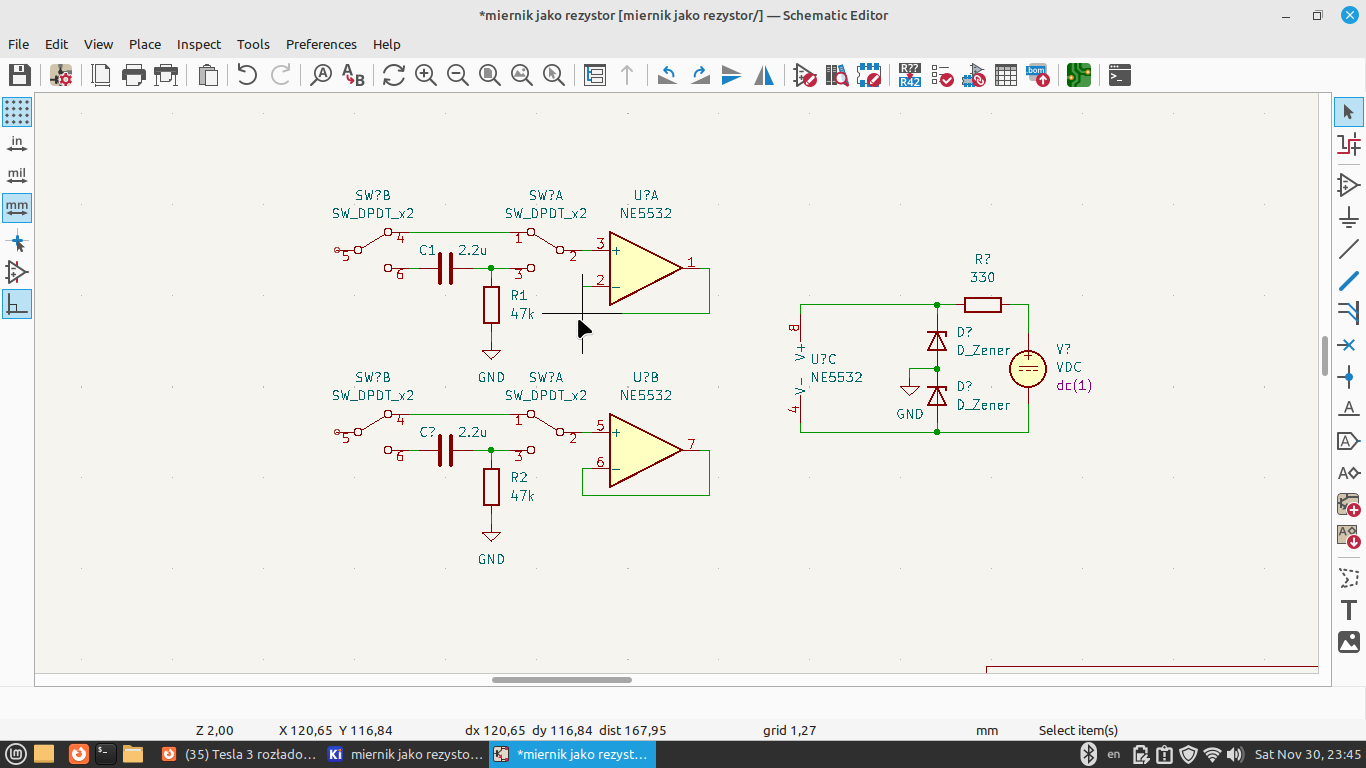
Task: Open footprint assignment tool
Action: 974,75
